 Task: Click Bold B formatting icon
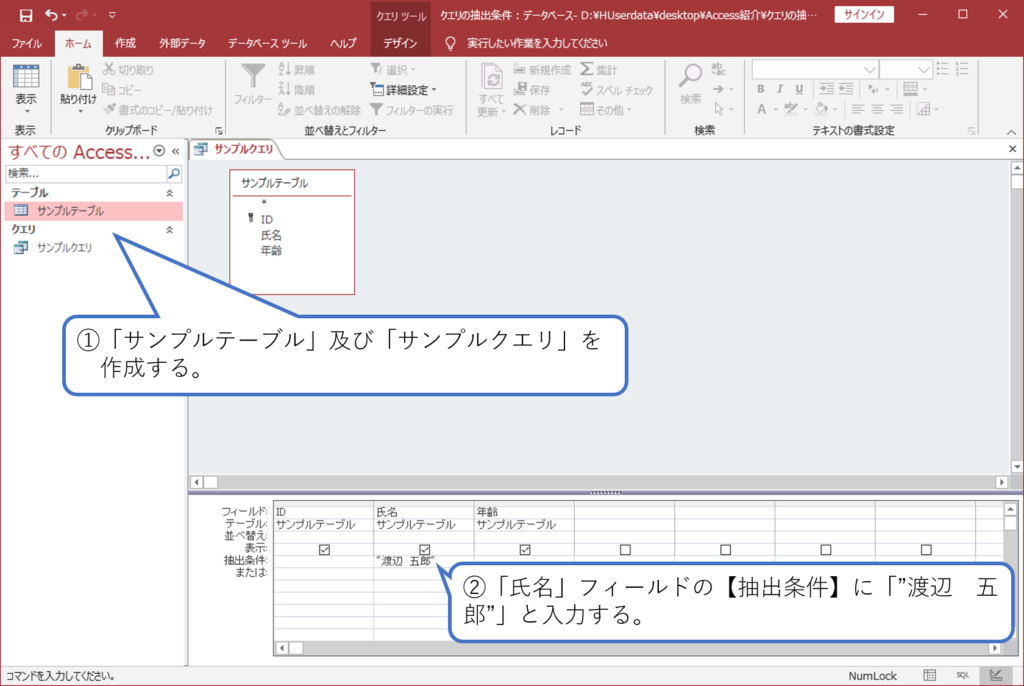760,89
